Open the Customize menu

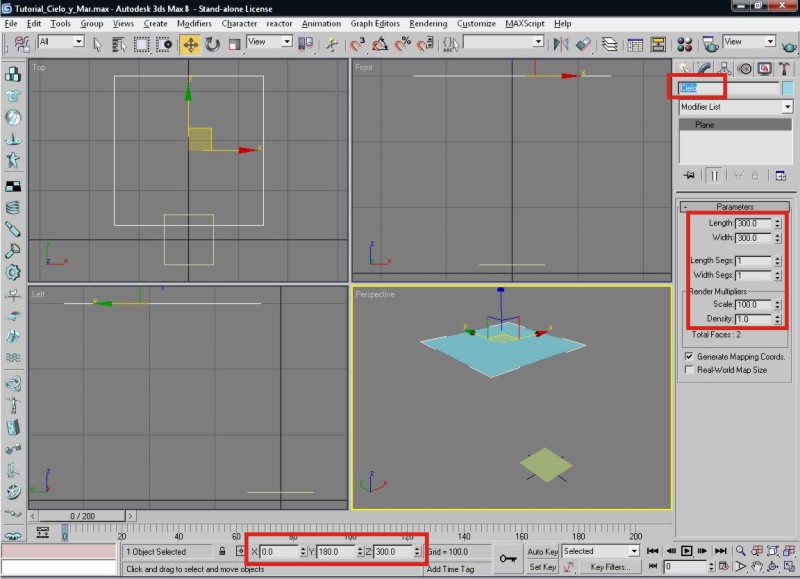coord(476,23)
